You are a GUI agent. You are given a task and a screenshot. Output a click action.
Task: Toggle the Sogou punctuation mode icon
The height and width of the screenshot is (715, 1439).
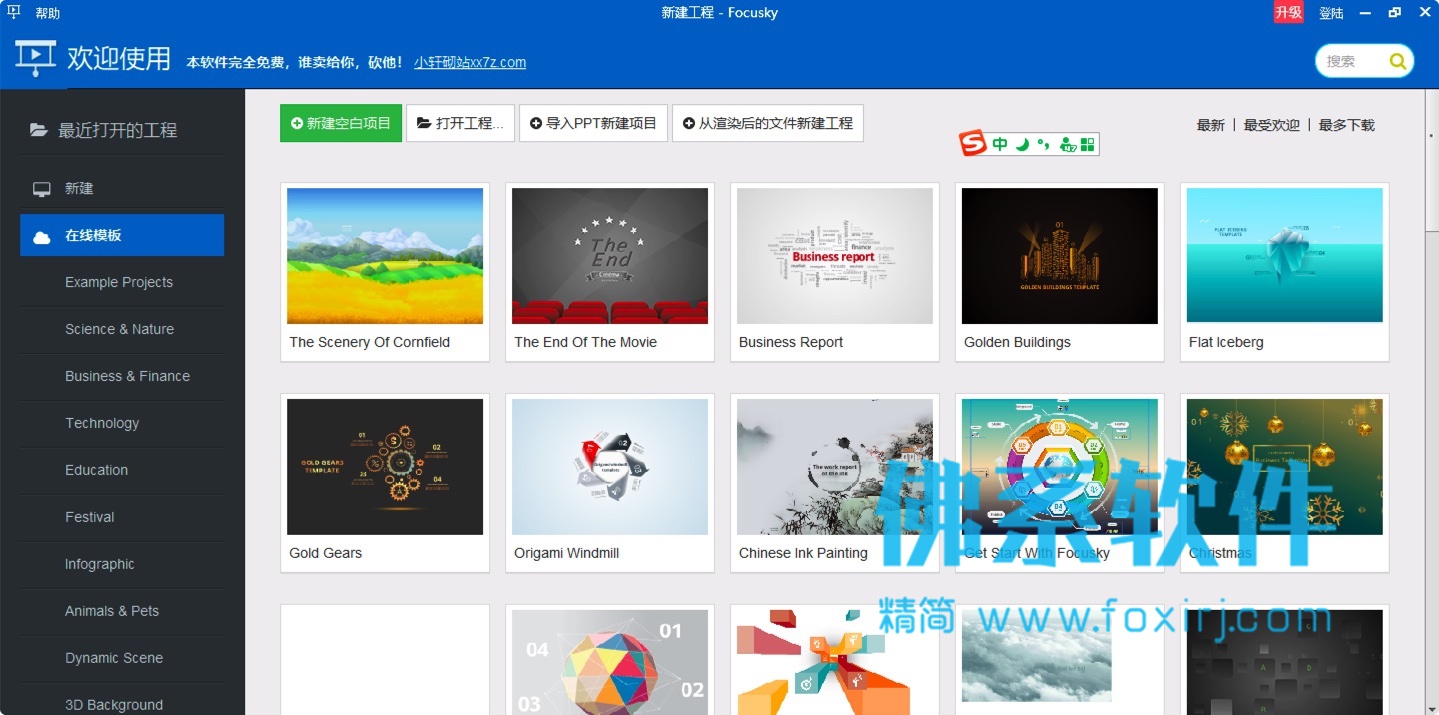1043,145
